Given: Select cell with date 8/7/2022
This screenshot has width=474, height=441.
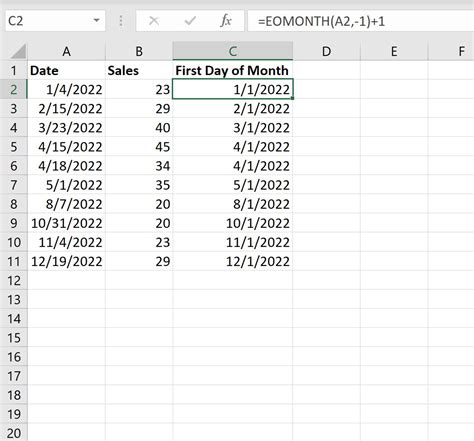Looking at the screenshot, I should (66, 204).
